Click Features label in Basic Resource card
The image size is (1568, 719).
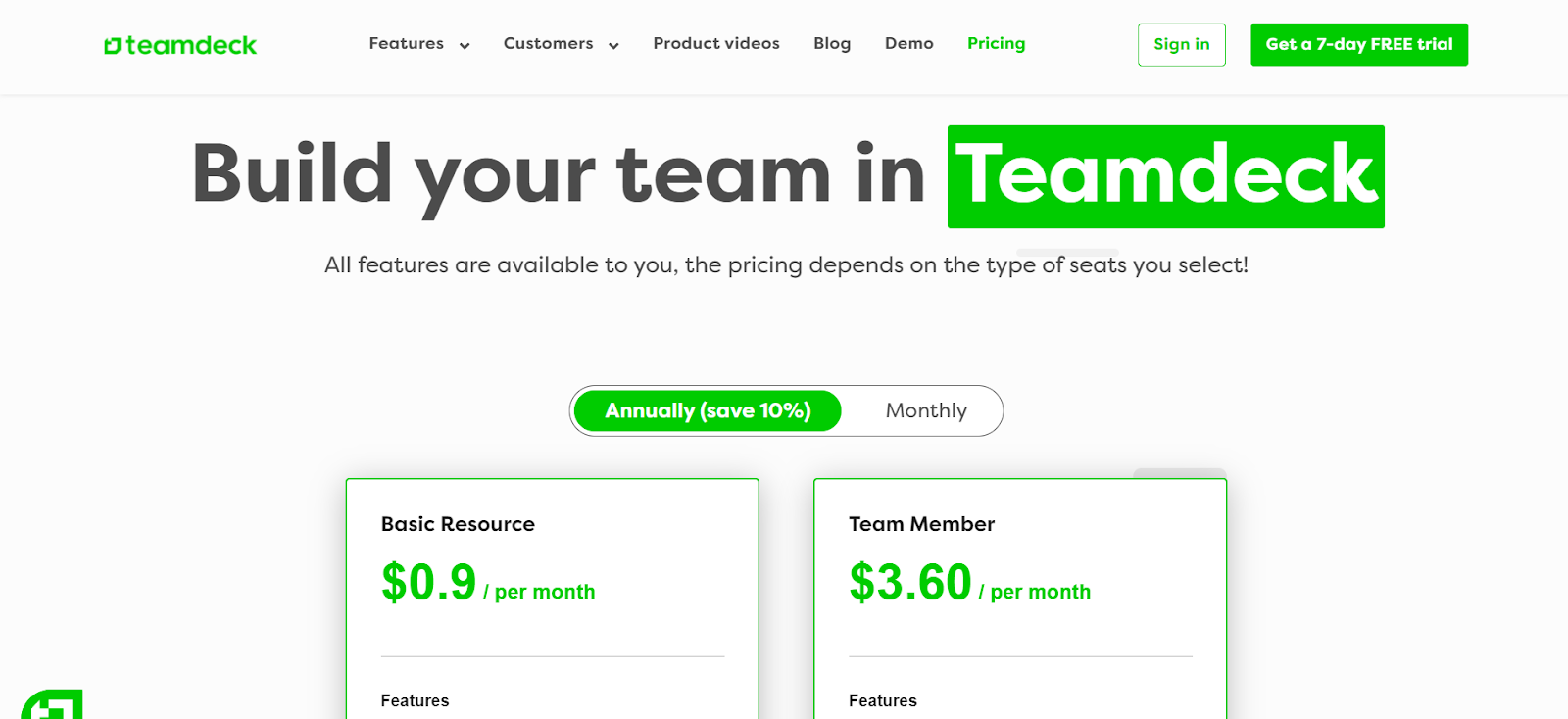click(x=415, y=700)
